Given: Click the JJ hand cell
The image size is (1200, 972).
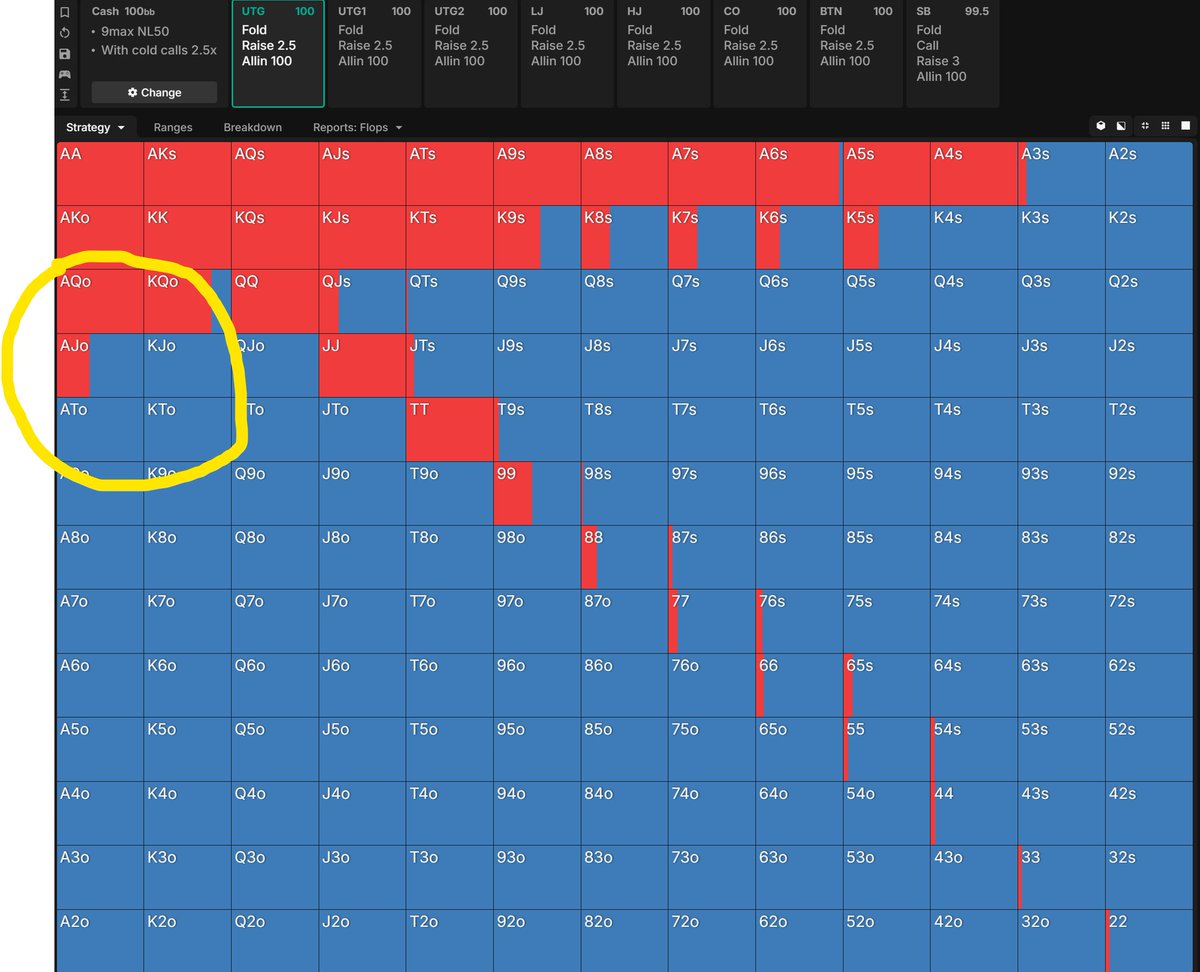Looking at the screenshot, I should (362, 366).
